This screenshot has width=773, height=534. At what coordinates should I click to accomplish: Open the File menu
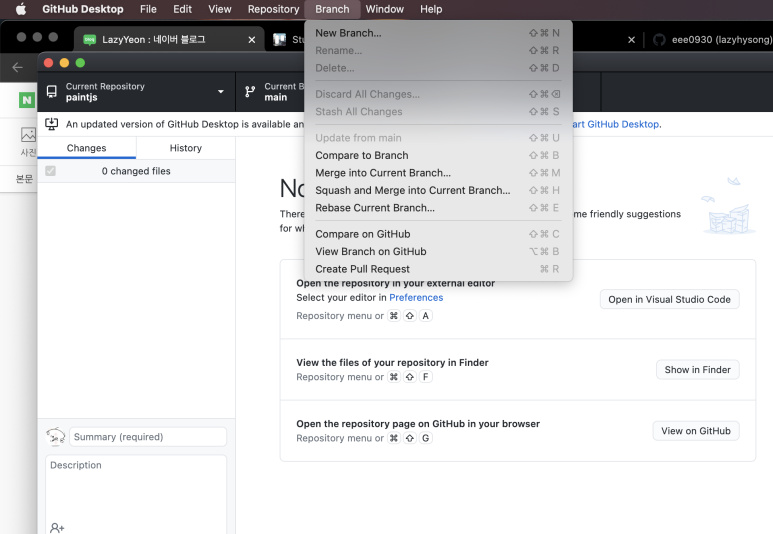pyautogui.click(x=148, y=9)
